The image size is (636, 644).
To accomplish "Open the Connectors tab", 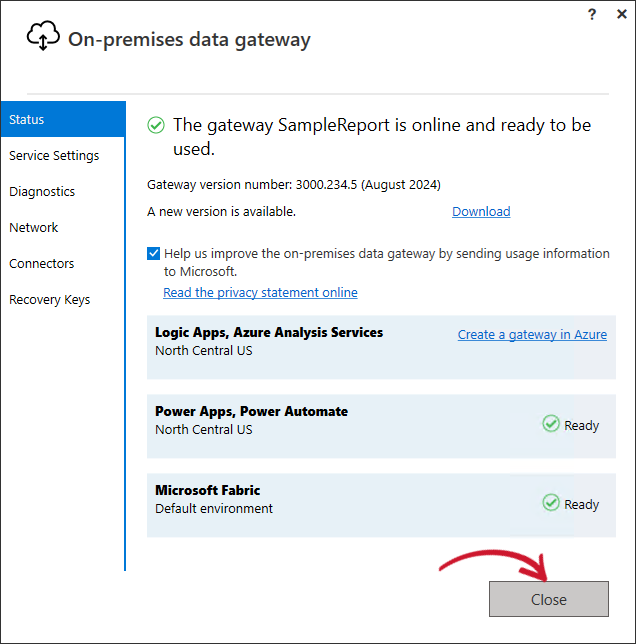I will [x=42, y=264].
